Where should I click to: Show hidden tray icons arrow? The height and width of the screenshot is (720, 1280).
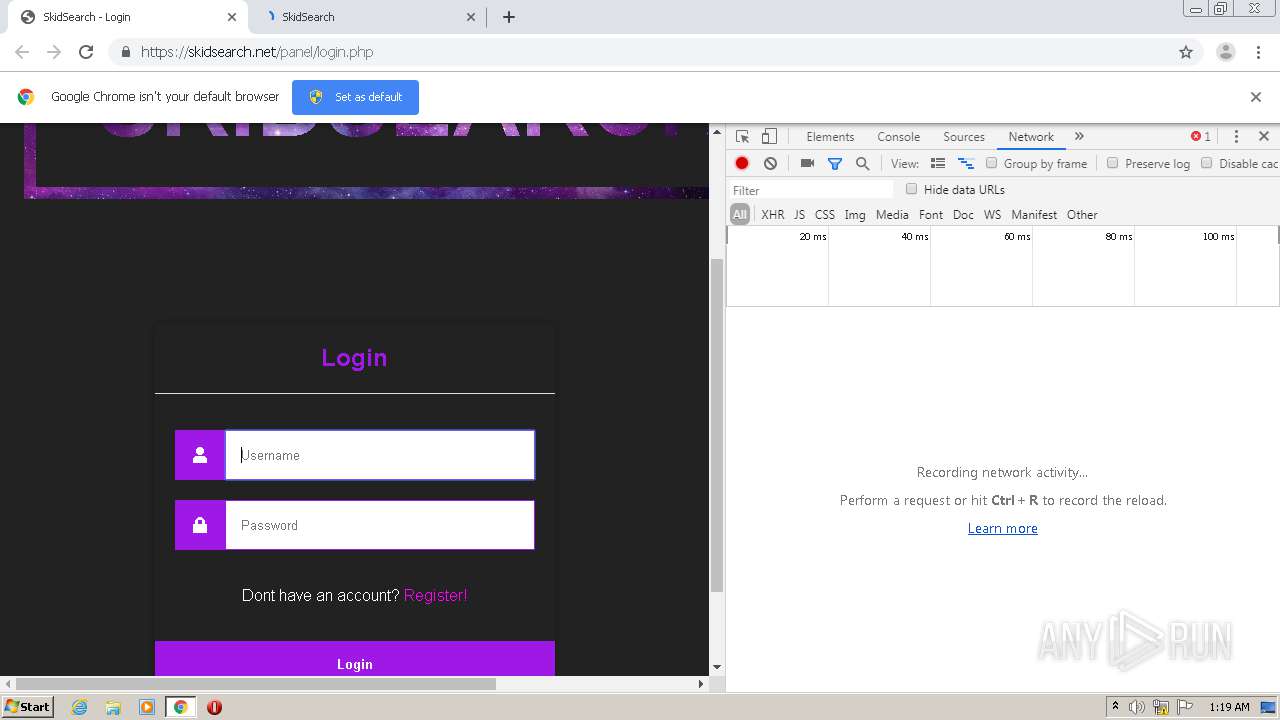[1115, 707]
